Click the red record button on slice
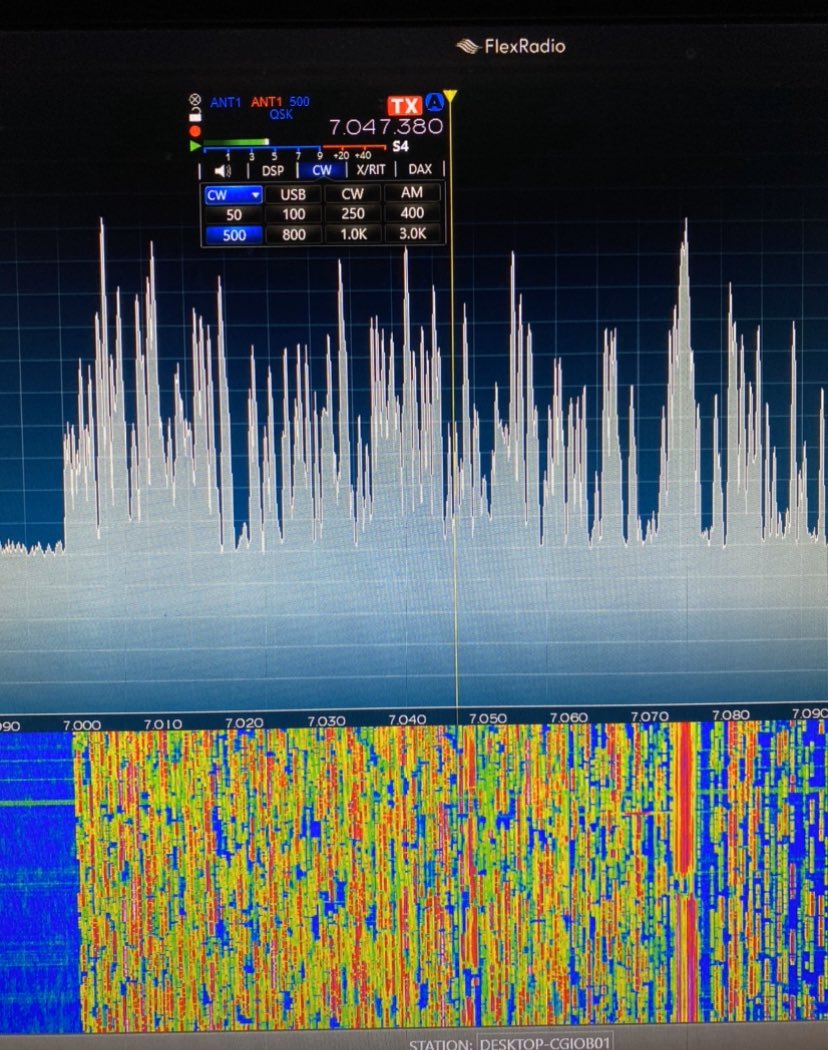The width and height of the screenshot is (828, 1050). pyautogui.click(x=195, y=131)
